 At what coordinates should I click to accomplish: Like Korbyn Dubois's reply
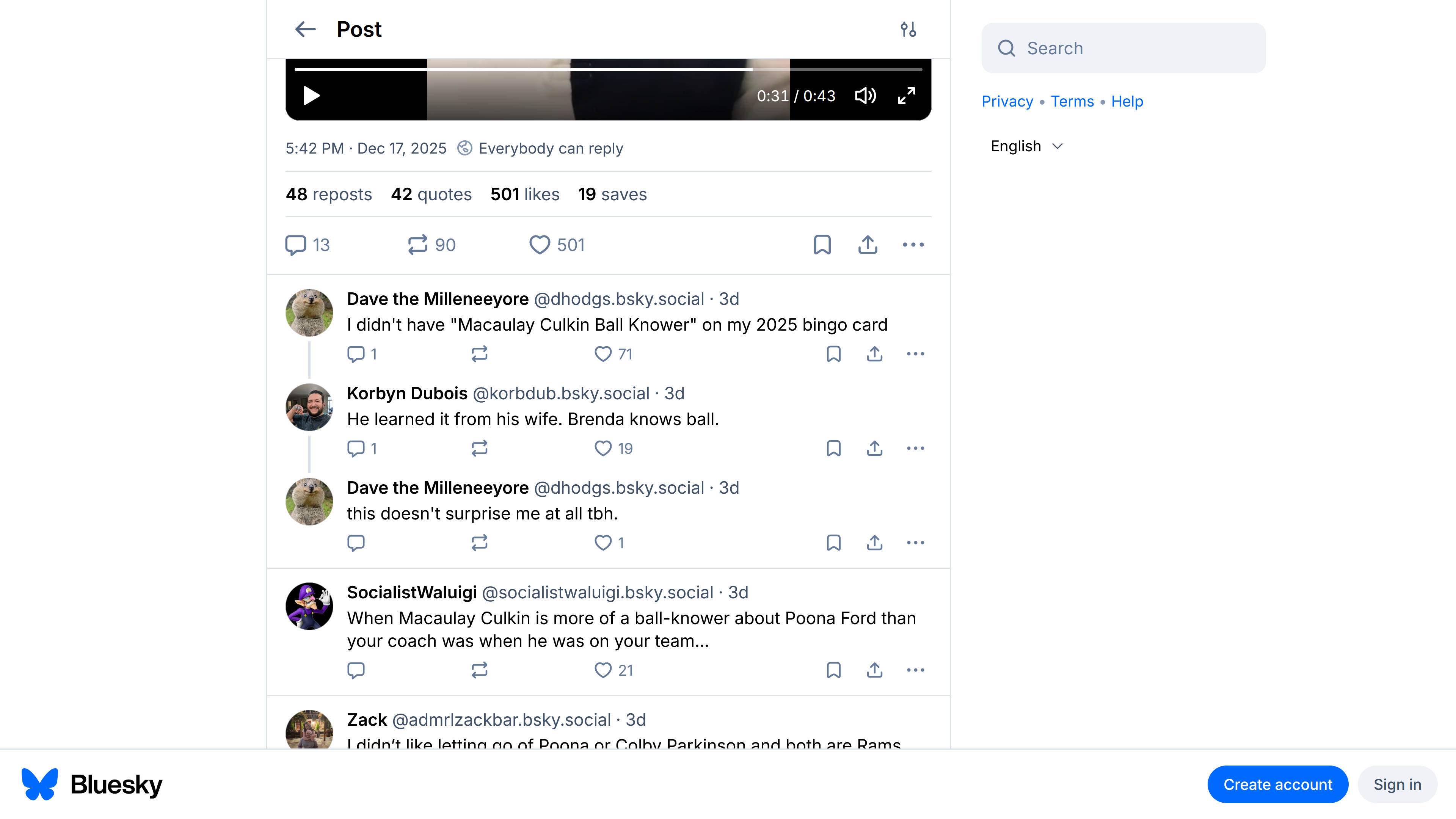(603, 448)
